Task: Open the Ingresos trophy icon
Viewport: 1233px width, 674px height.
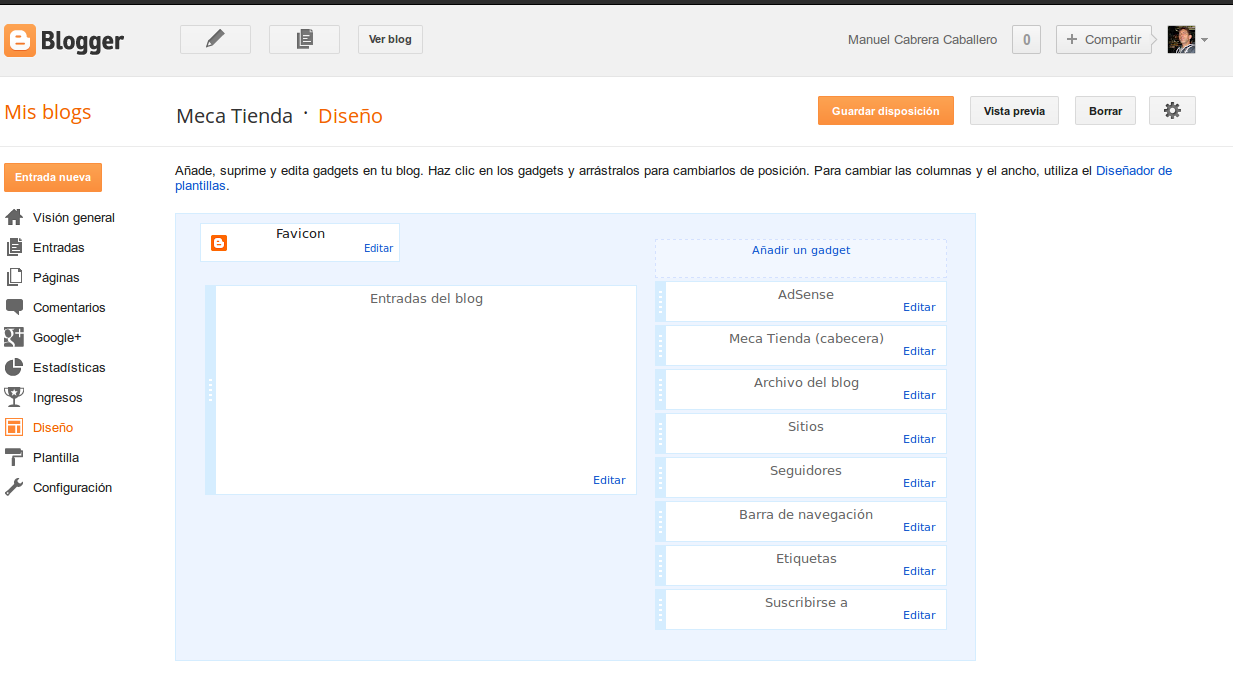Action: 14,397
